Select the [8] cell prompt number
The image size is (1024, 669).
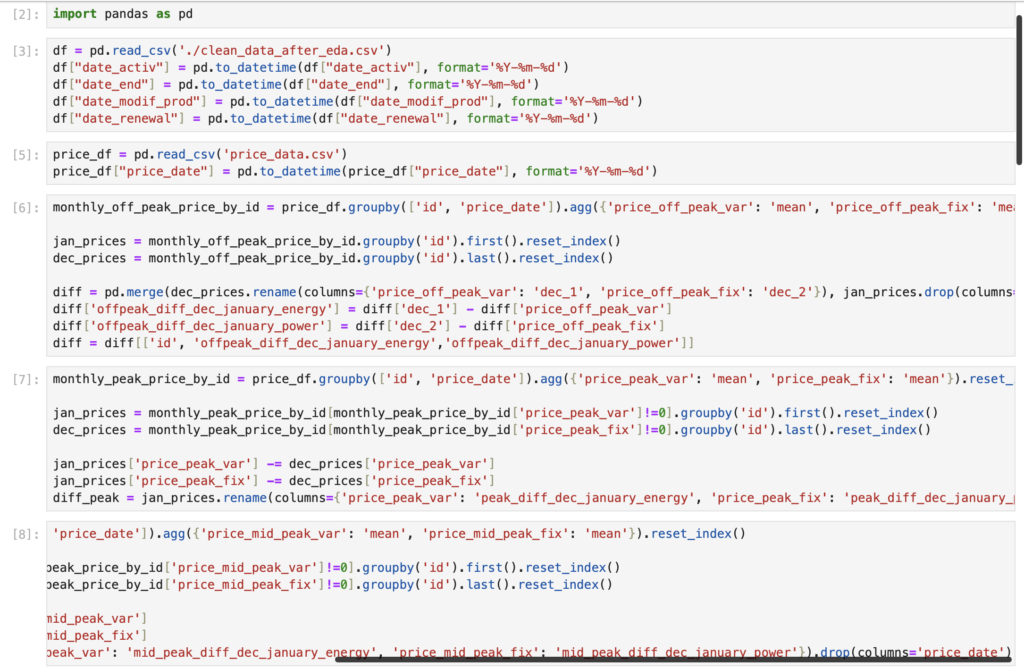pos(24,534)
